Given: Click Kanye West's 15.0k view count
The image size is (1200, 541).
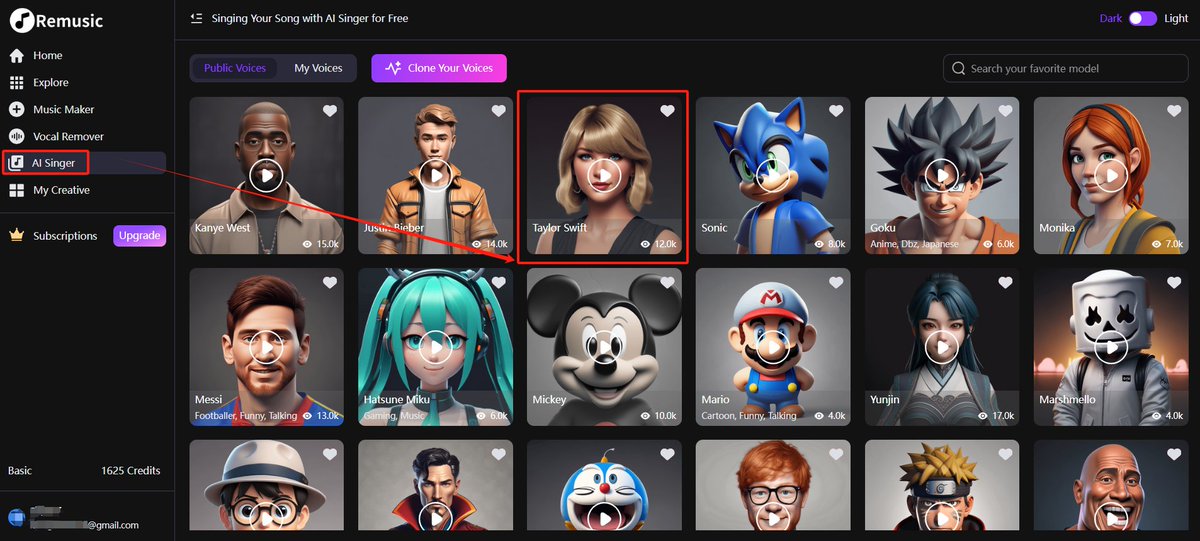Looking at the screenshot, I should point(319,244).
